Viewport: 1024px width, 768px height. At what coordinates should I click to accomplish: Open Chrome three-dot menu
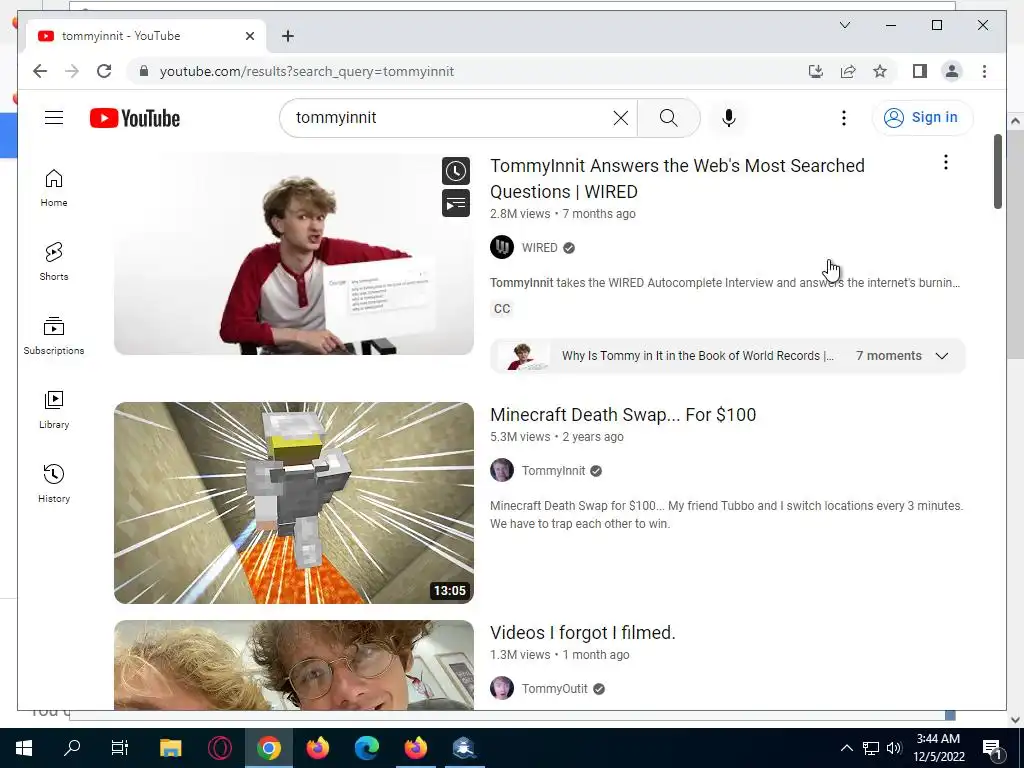(x=984, y=71)
